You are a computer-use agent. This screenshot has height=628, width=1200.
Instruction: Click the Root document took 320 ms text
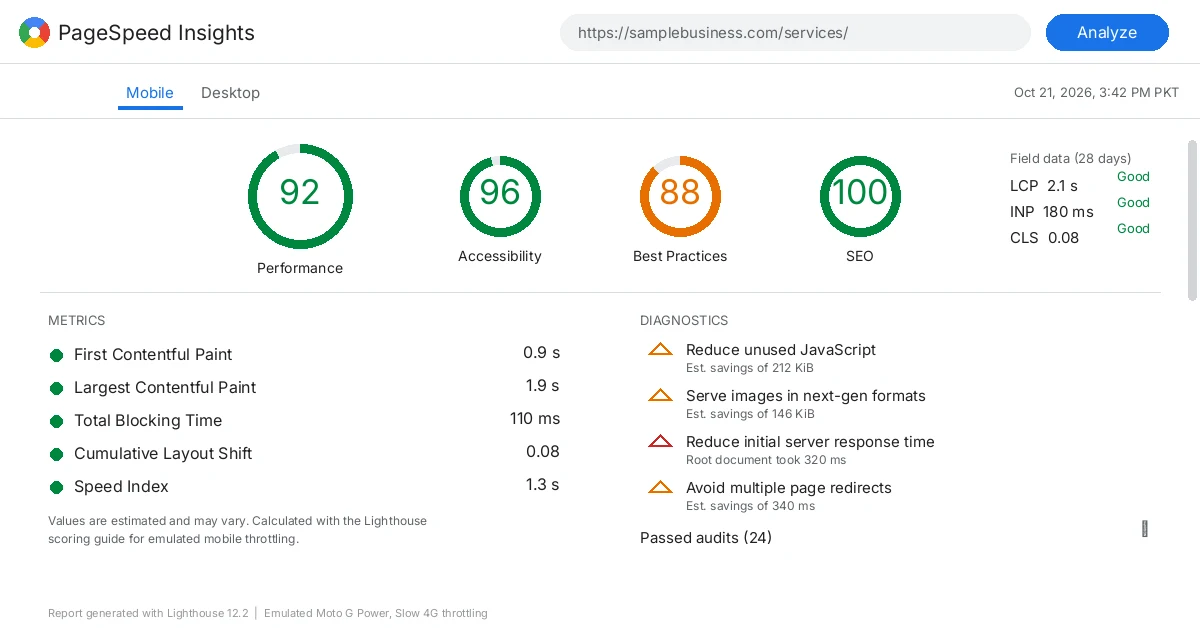[x=766, y=460]
